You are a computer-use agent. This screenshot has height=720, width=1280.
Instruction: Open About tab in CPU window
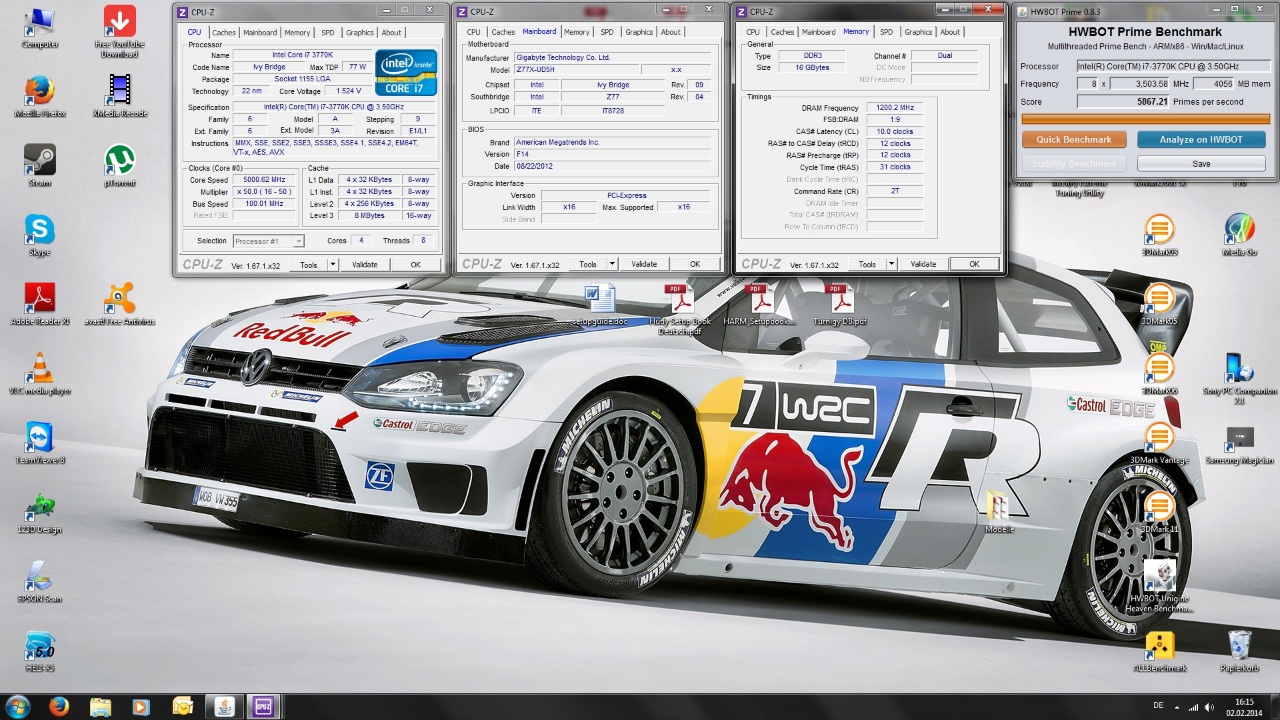coord(391,32)
